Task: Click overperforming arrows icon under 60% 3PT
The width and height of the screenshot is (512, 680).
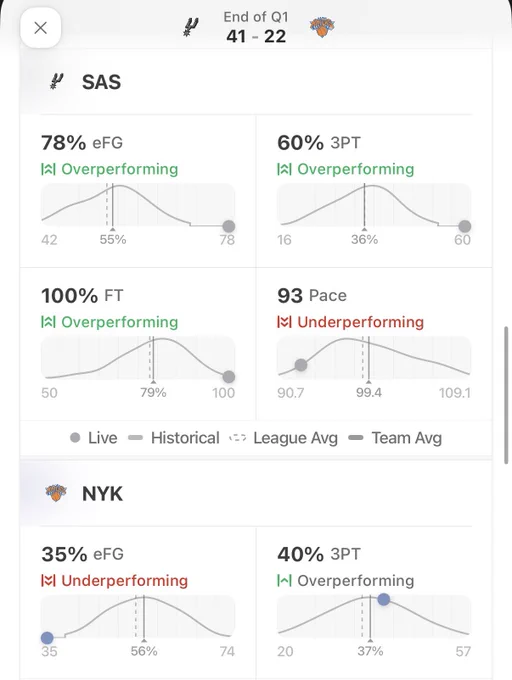Action: pyautogui.click(x=284, y=169)
